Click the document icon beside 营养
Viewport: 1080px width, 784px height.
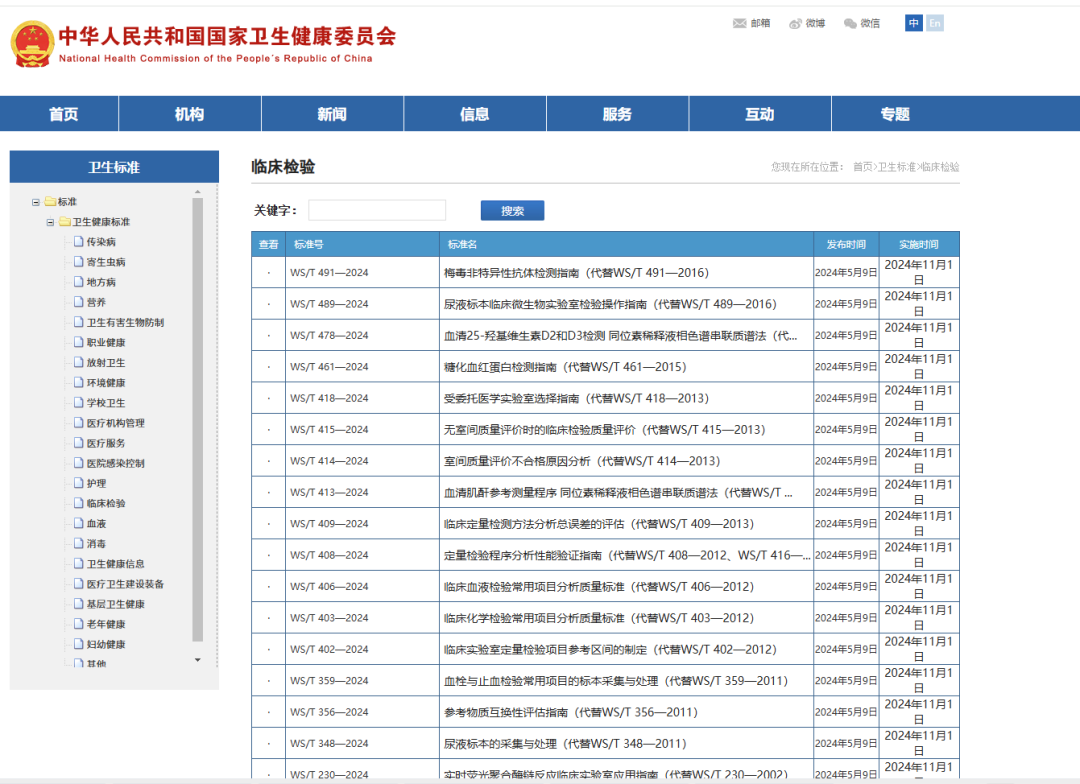(x=79, y=302)
